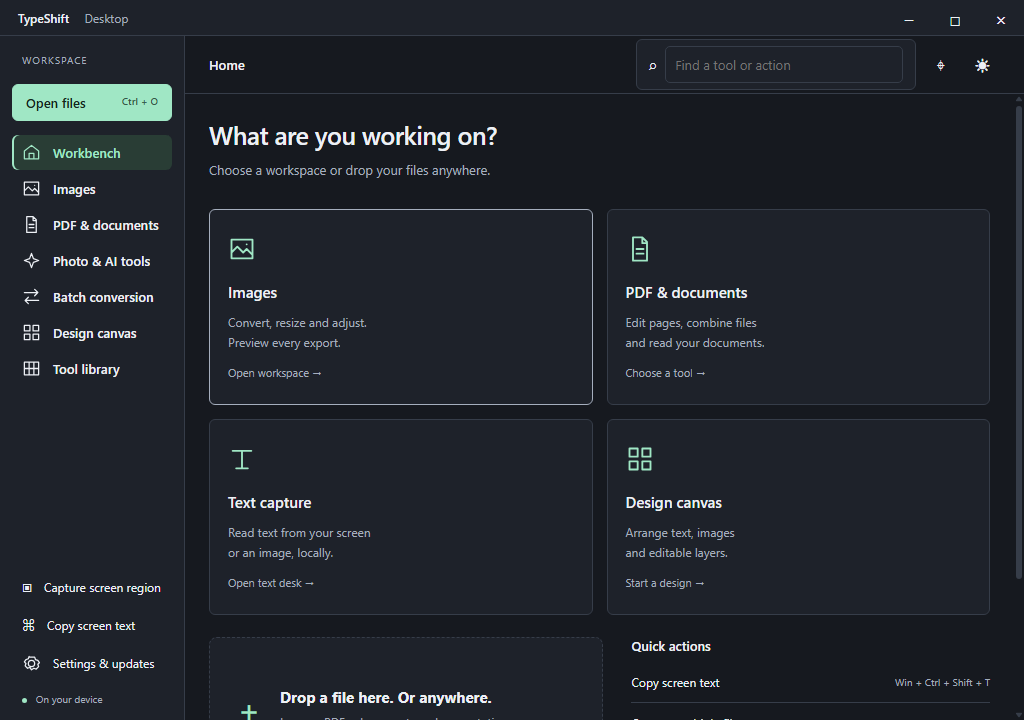Click the Design canvas card heading

coord(673,502)
